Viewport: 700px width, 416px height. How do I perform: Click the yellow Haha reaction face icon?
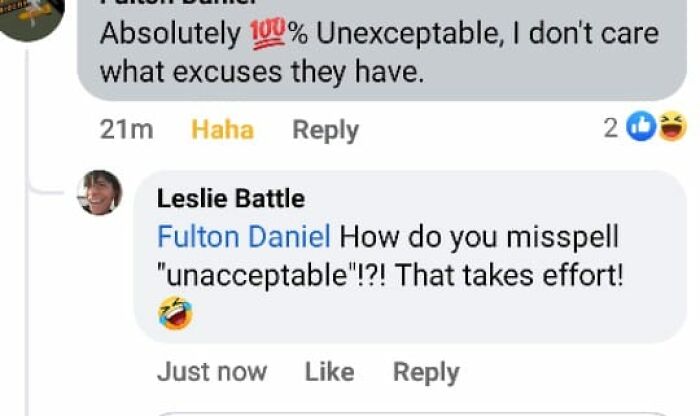coord(673,127)
